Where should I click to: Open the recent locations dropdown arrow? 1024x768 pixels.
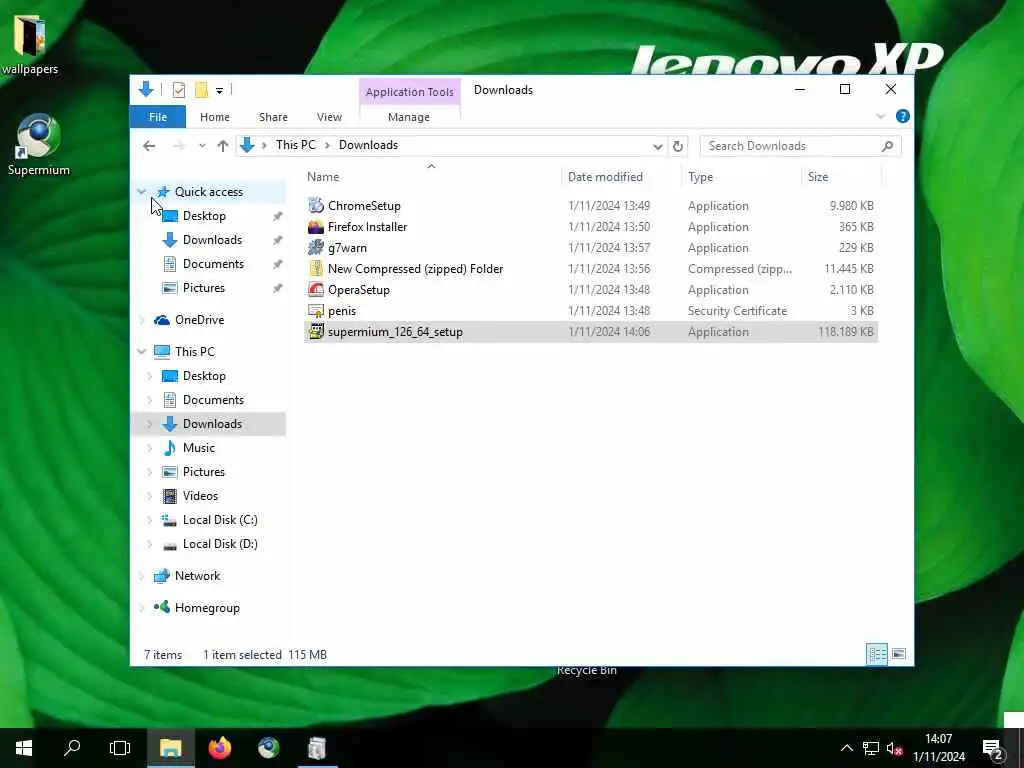click(x=202, y=146)
